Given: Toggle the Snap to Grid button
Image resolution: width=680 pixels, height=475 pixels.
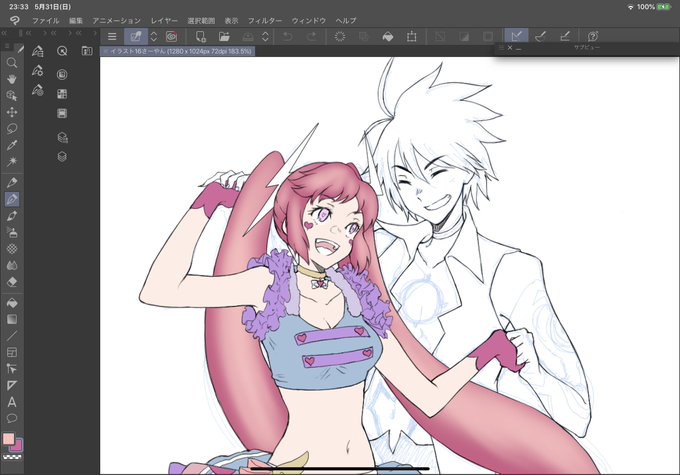Looking at the screenshot, I should point(565,36).
